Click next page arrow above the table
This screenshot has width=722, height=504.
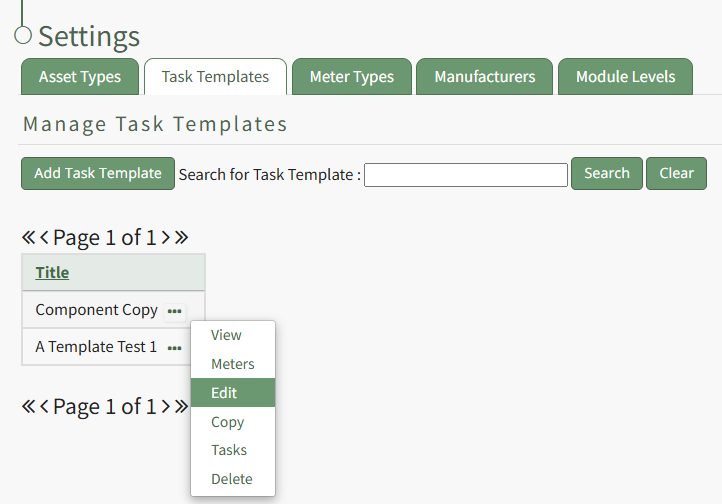(x=165, y=238)
